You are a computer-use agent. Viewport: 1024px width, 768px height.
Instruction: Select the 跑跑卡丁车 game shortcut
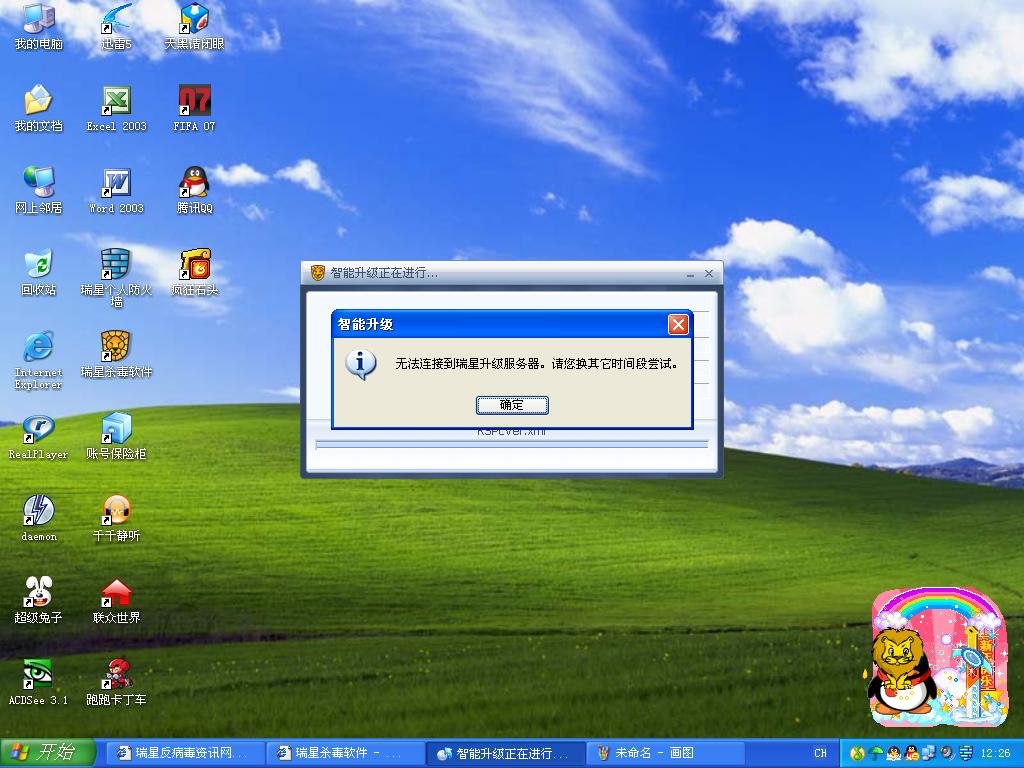tap(116, 683)
